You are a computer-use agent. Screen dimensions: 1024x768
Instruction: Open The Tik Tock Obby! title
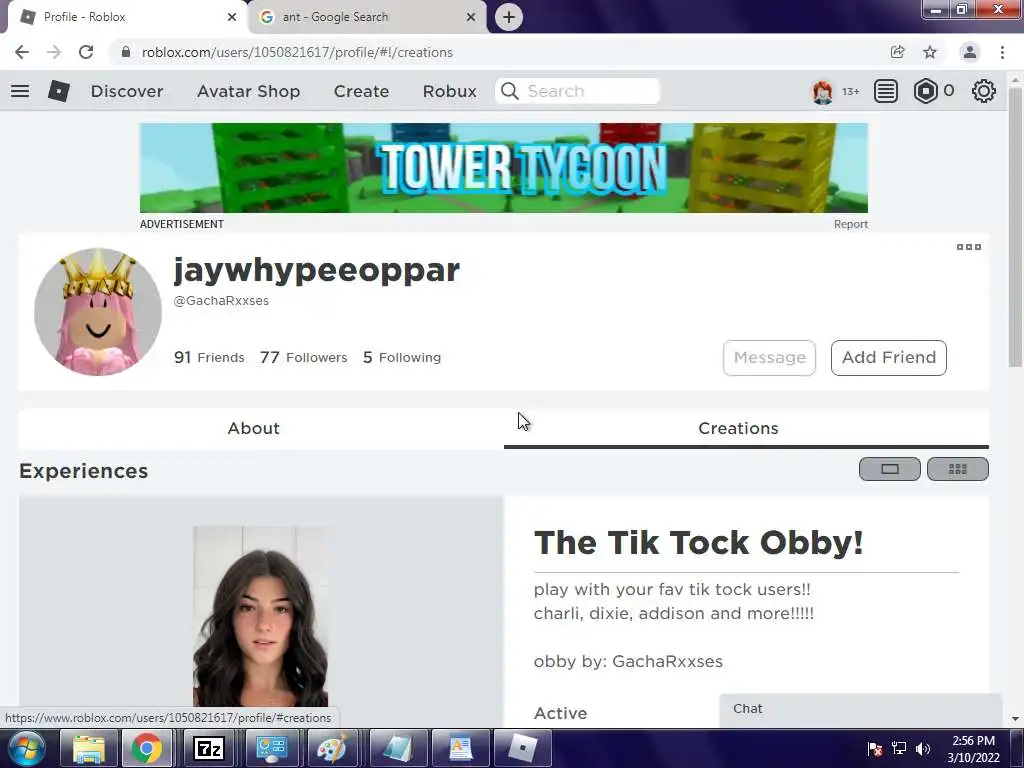698,543
